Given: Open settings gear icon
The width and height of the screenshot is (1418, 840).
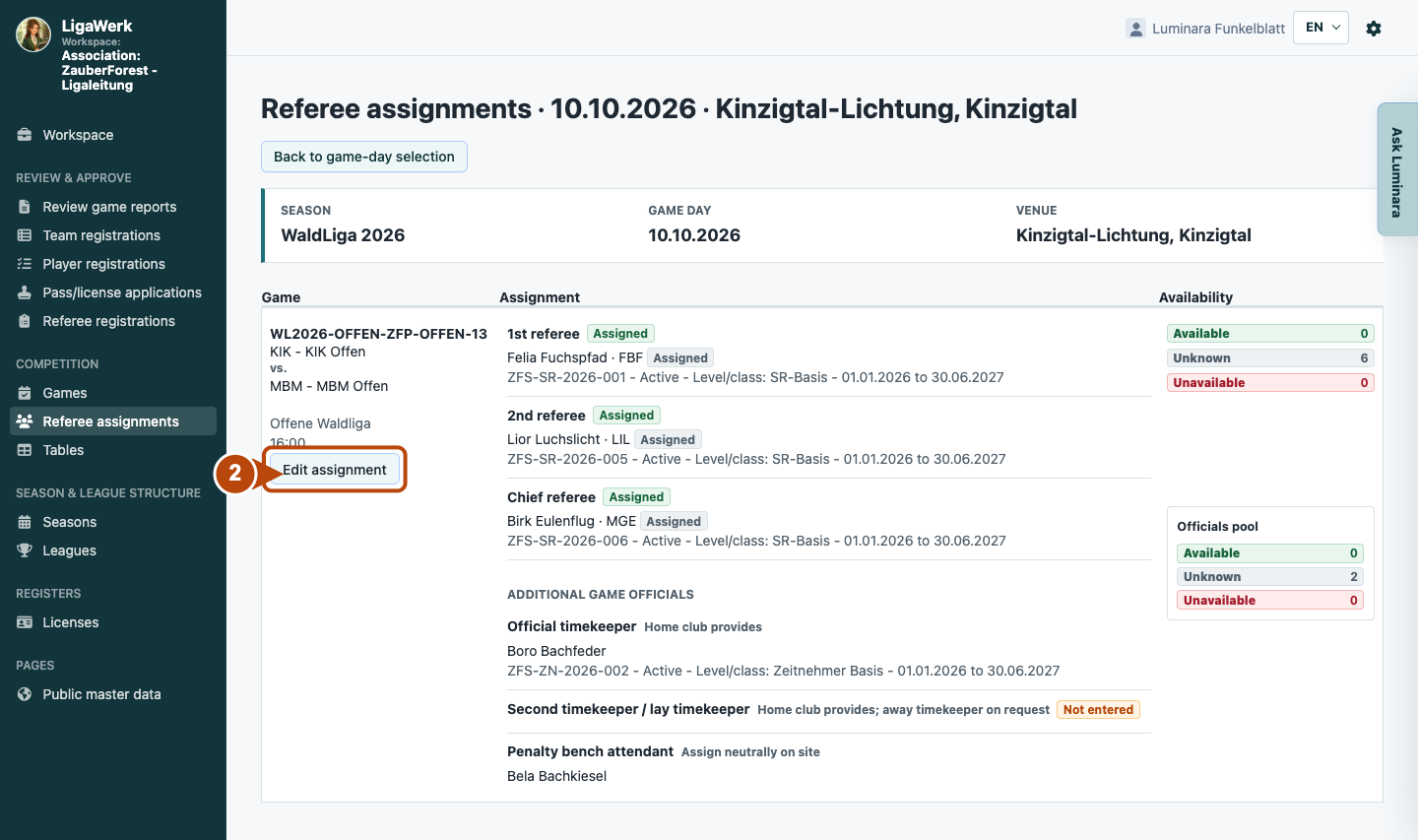Looking at the screenshot, I should [x=1374, y=29].
